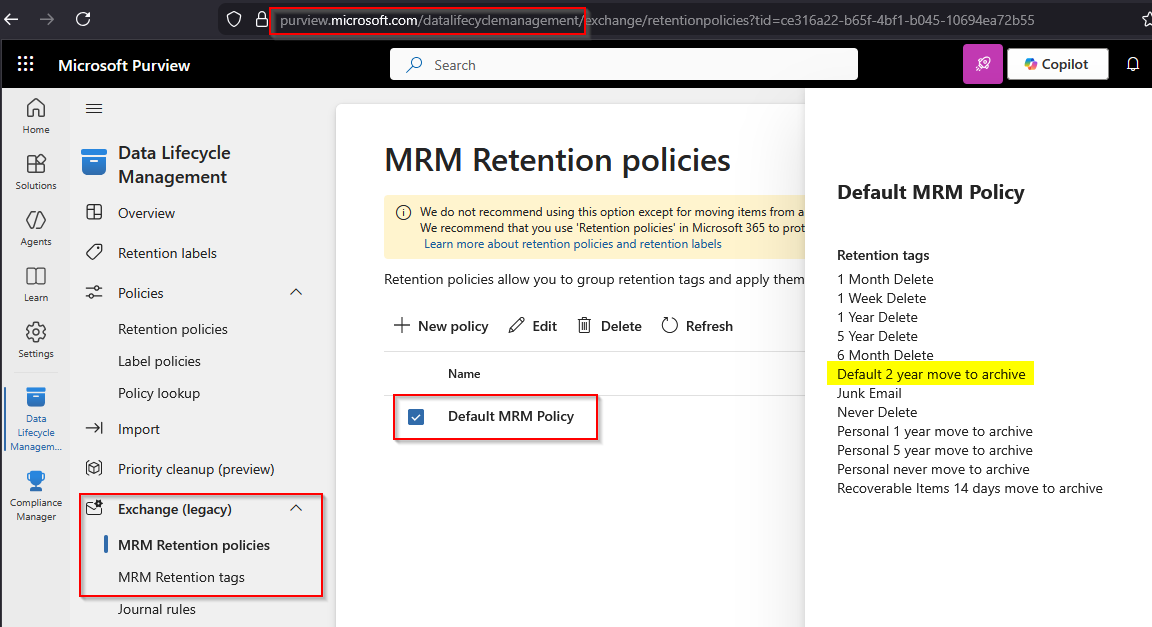The image size is (1152, 627).
Task: Click the purple rocket icon button
Action: coord(982,64)
